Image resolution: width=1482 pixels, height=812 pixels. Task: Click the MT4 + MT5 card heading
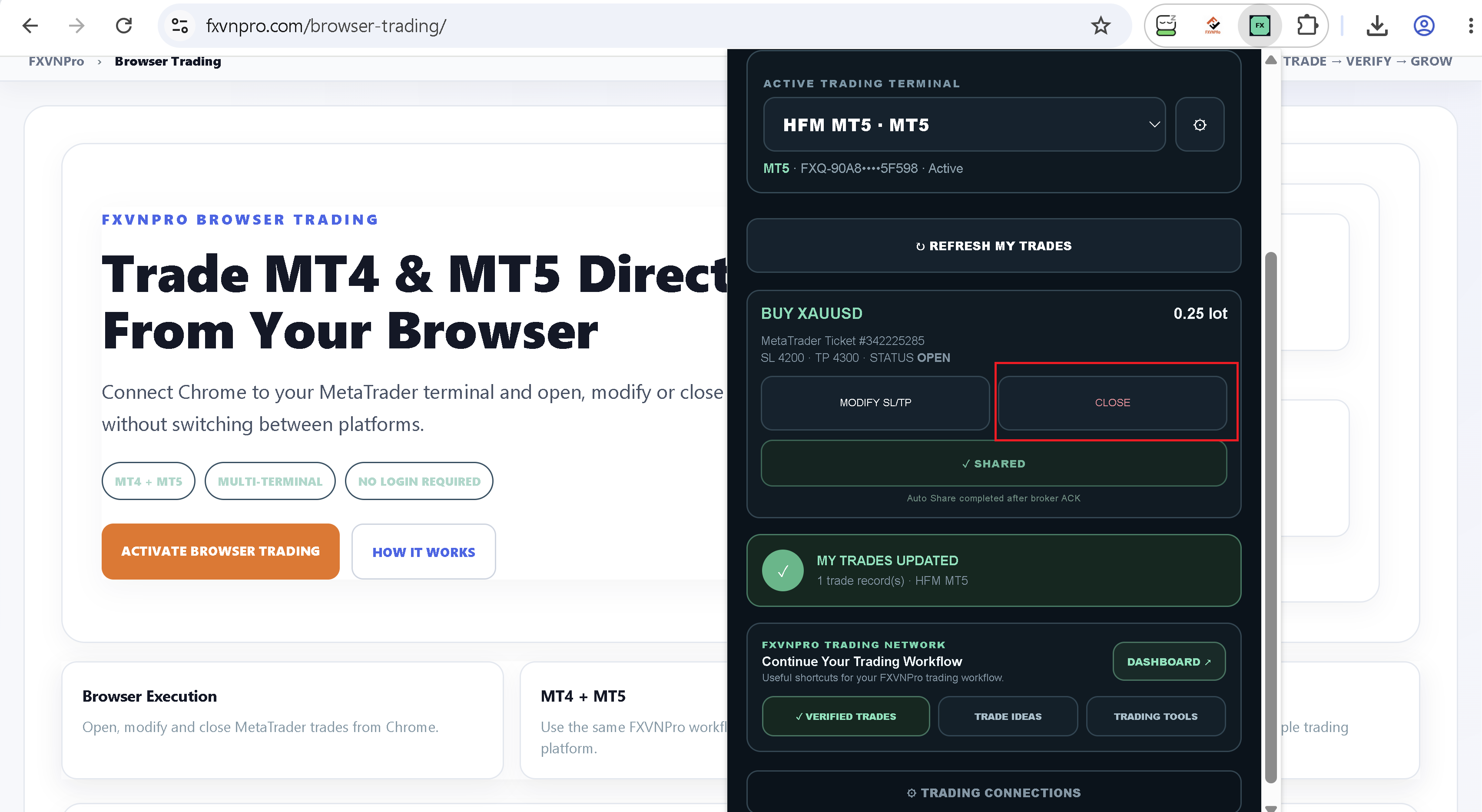click(x=583, y=696)
